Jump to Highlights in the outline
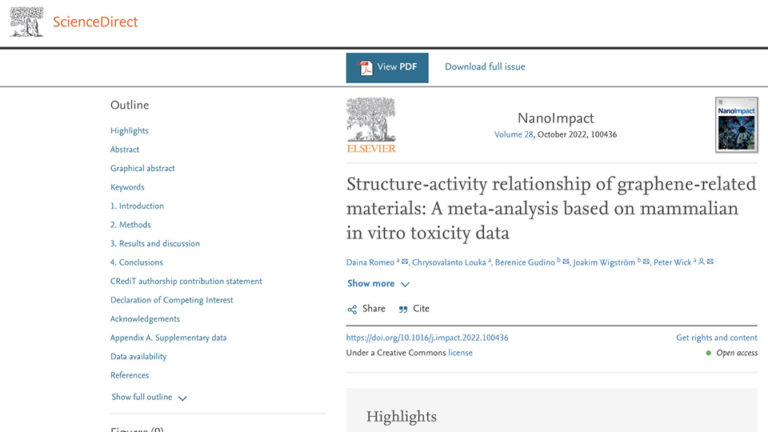Image resolution: width=768 pixels, height=432 pixels. click(x=129, y=130)
